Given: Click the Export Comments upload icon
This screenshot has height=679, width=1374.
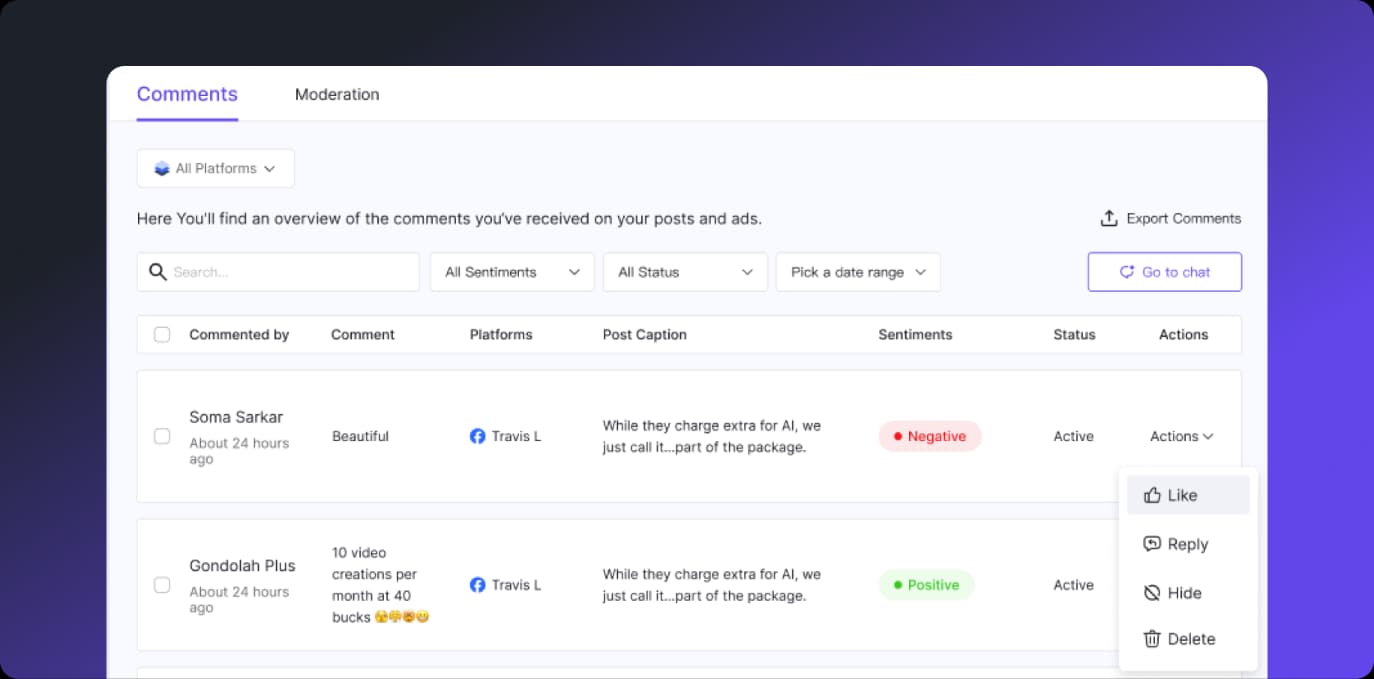Looking at the screenshot, I should [x=1109, y=218].
